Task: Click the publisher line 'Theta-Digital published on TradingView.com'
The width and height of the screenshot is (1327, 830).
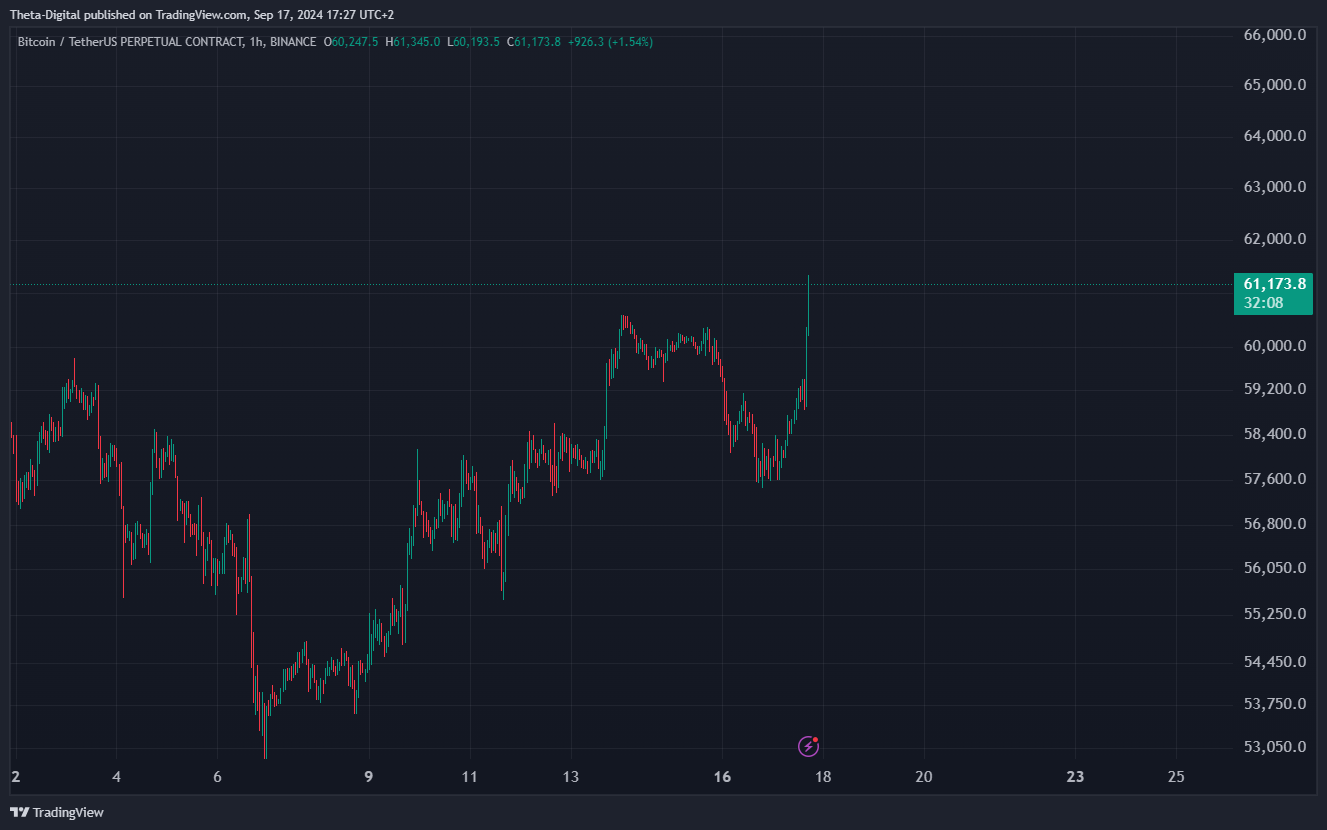Action: point(128,14)
